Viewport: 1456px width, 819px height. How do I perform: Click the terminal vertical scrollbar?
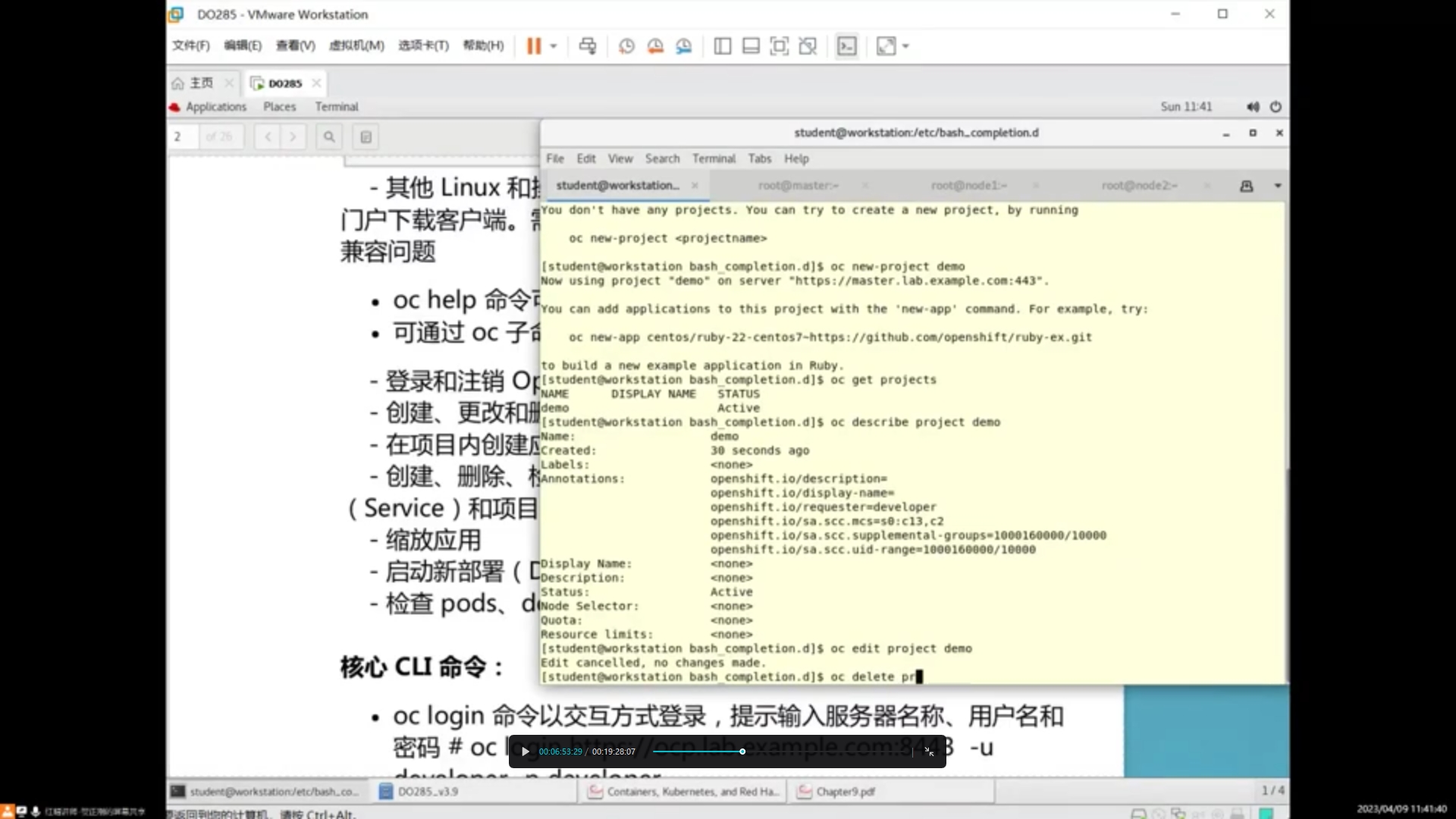[x=1286, y=576]
